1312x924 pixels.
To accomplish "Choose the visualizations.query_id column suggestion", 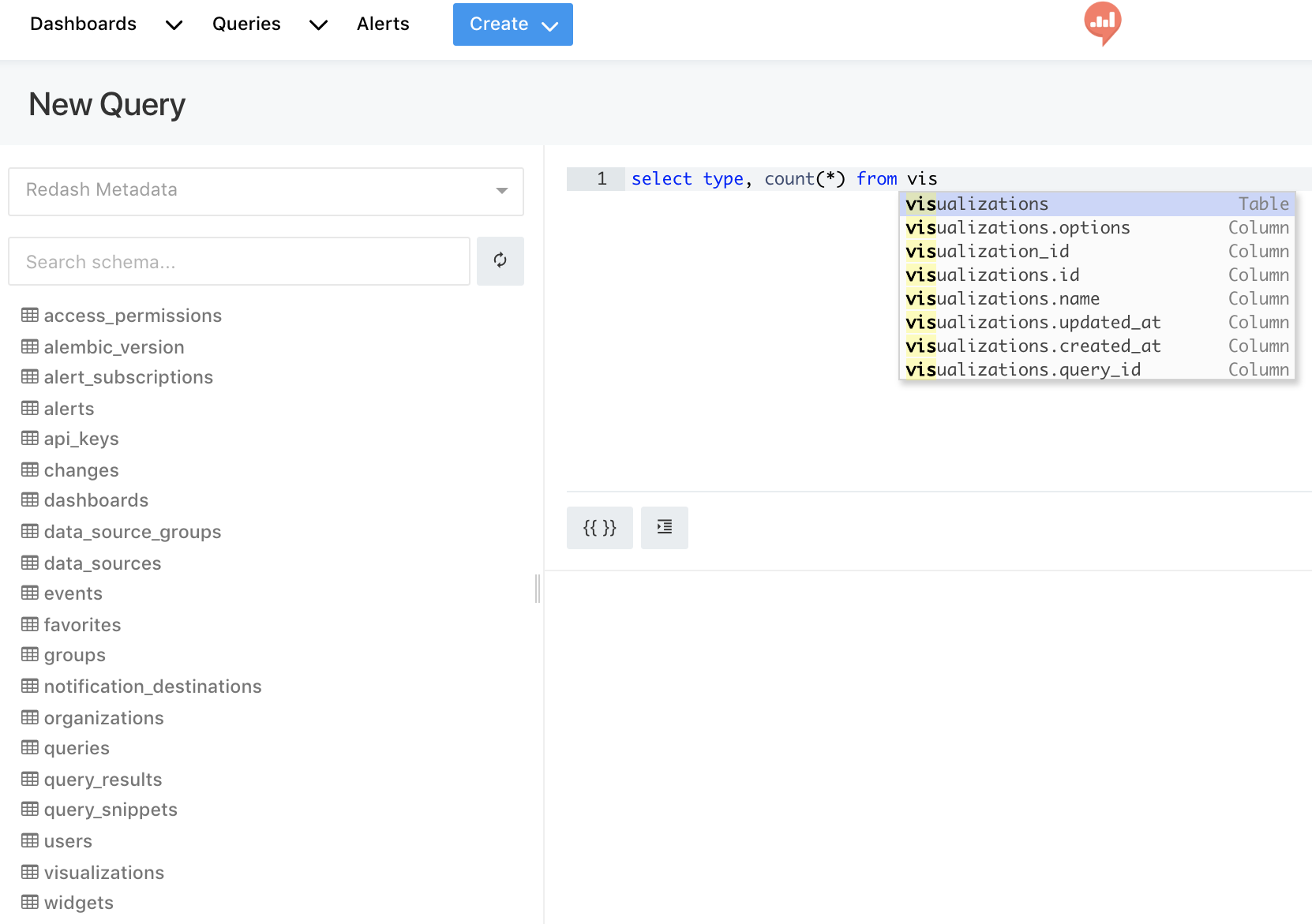I will 1097,368.
